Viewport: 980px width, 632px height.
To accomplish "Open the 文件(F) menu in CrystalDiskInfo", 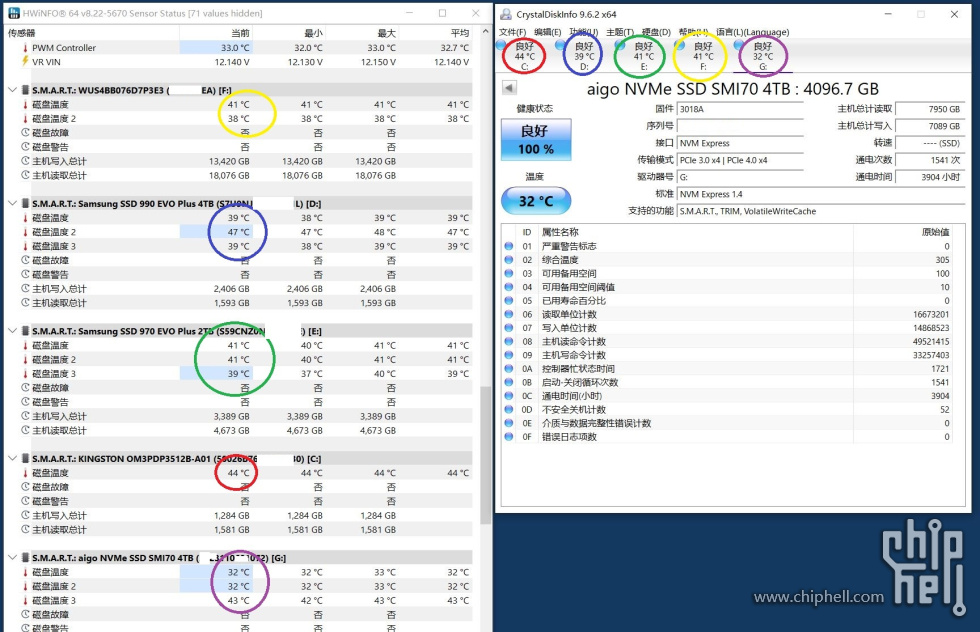I will pos(512,32).
